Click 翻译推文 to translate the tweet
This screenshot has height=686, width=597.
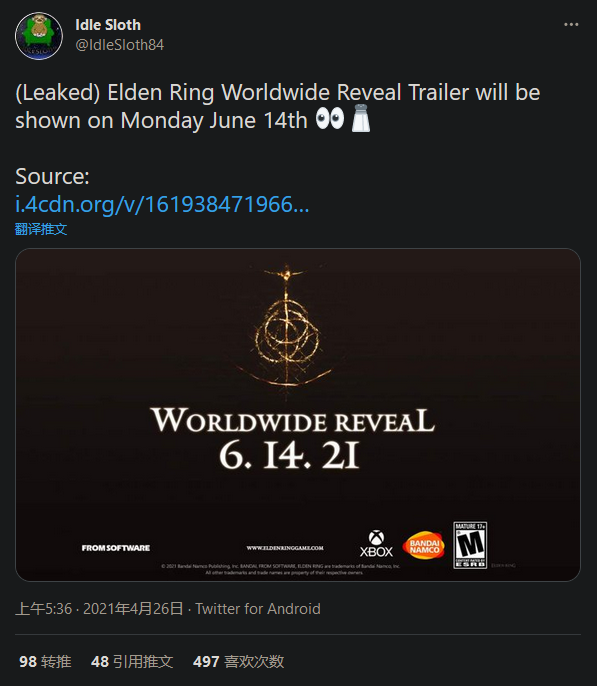pos(41,229)
